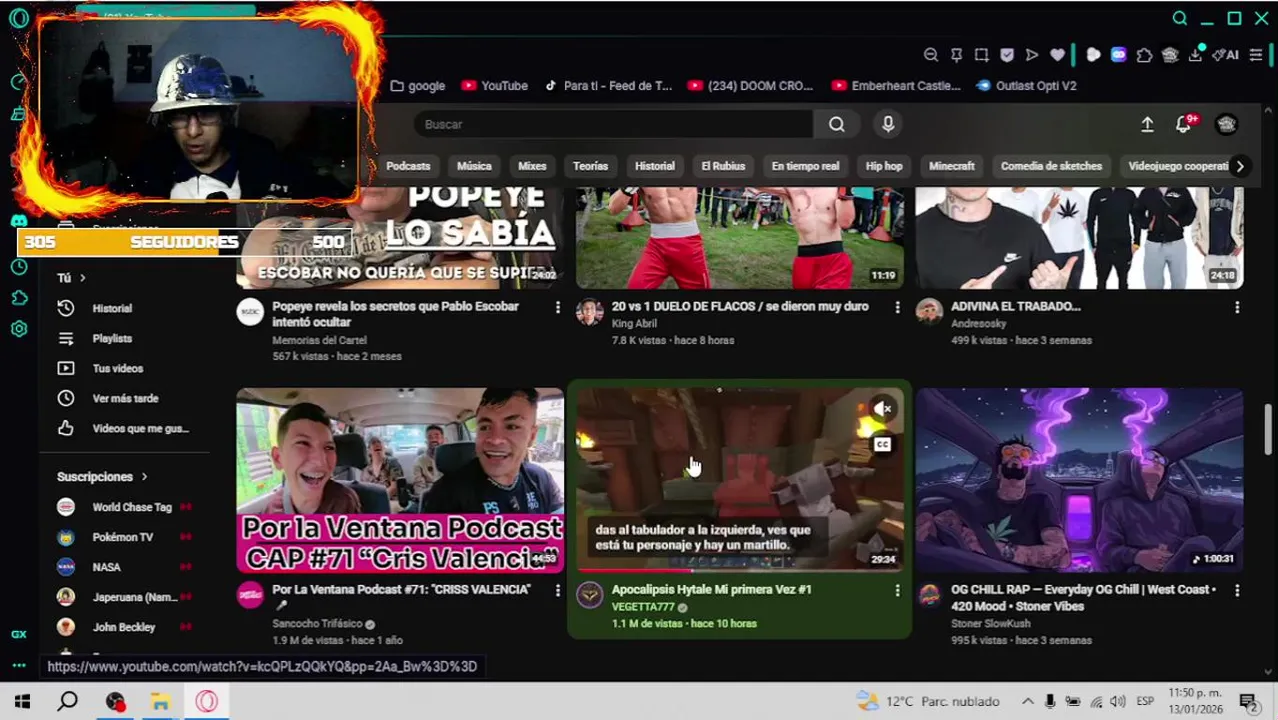Click the page vertical scrollbar thumb
Image resolution: width=1278 pixels, height=720 pixels.
click(1269, 428)
